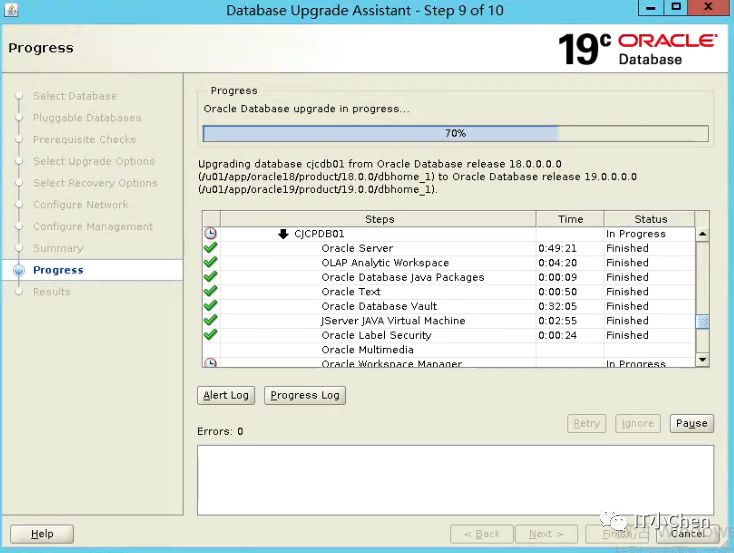
Task: Select the Prerequisite Checks wizard step
Action: [84, 140]
